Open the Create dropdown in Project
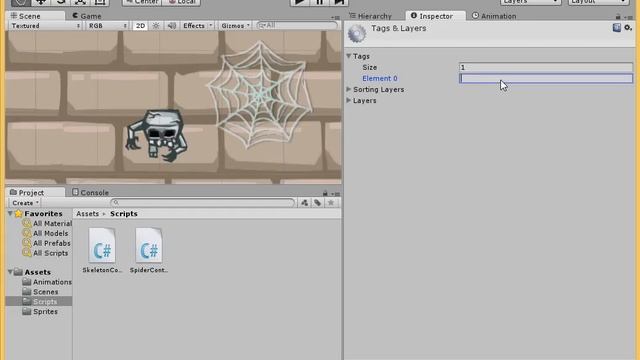Screen dimensions: 640x360 pyautogui.click(x=25, y=203)
